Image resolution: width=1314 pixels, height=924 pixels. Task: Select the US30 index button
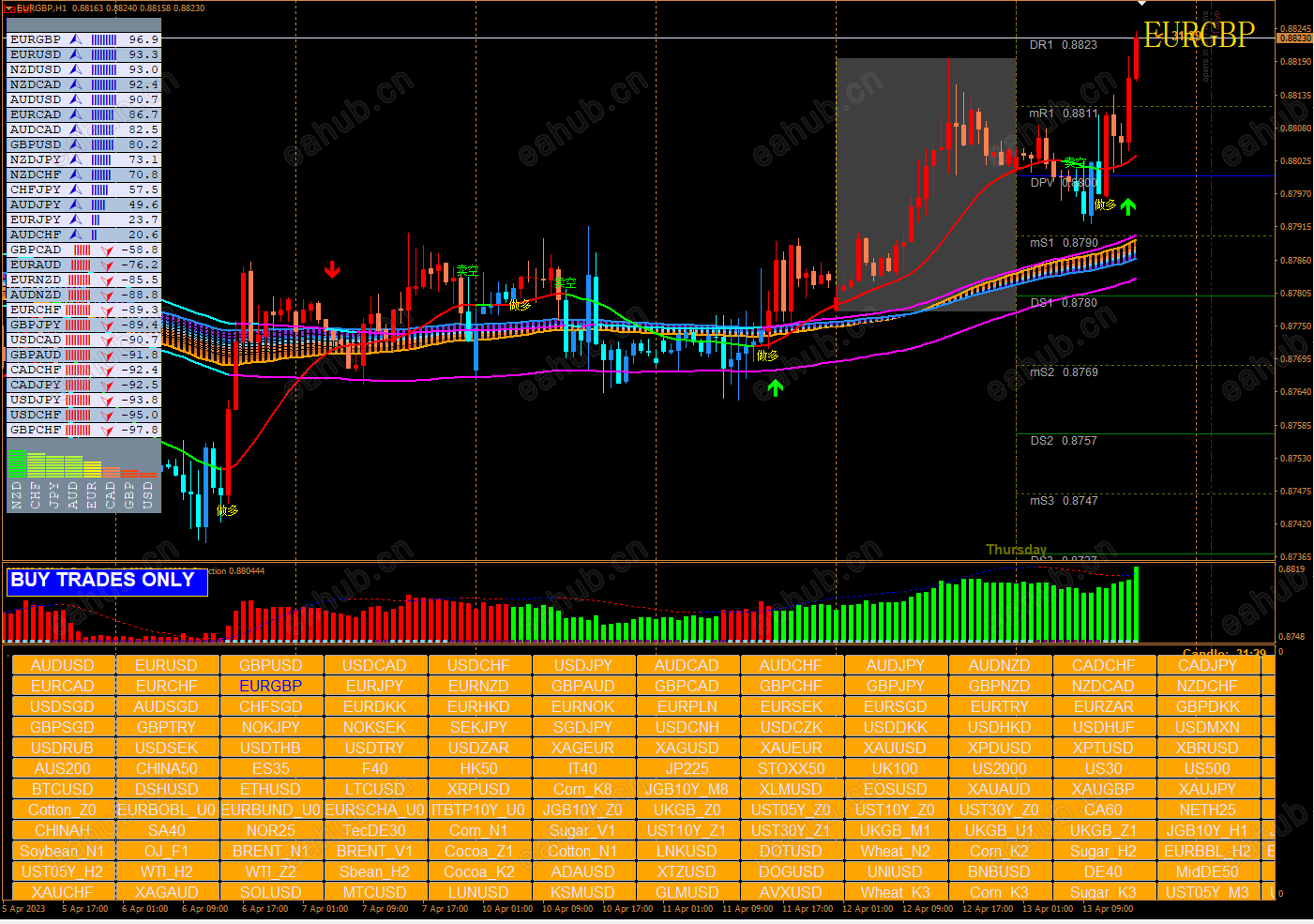coord(1104,768)
